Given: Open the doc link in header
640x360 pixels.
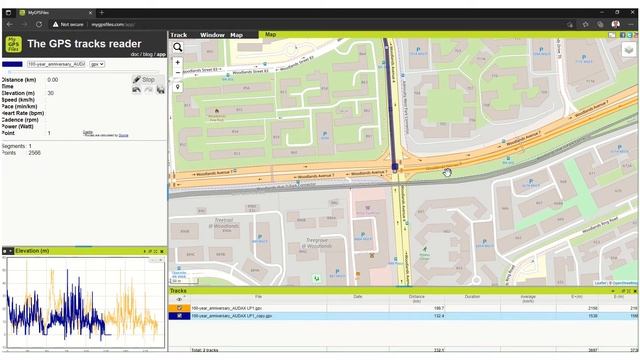Looking at the screenshot, I should coord(135,54).
